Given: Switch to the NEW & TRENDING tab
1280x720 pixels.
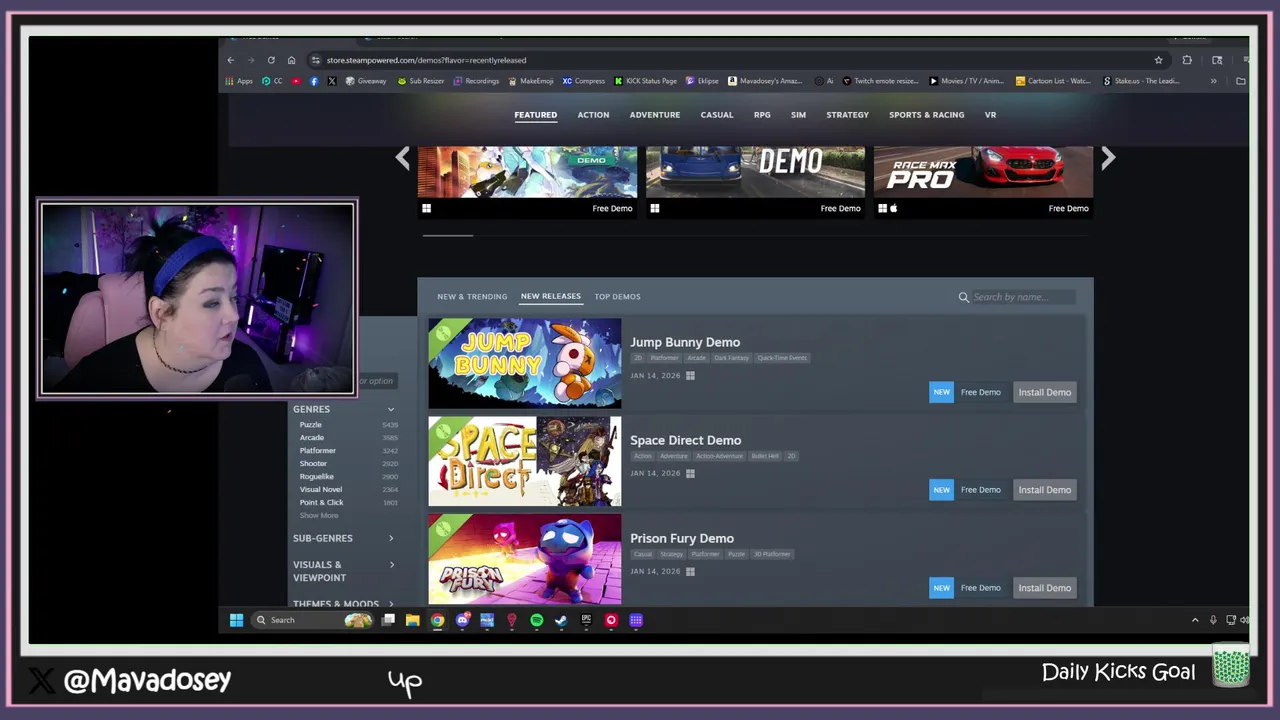Looking at the screenshot, I should (x=472, y=297).
